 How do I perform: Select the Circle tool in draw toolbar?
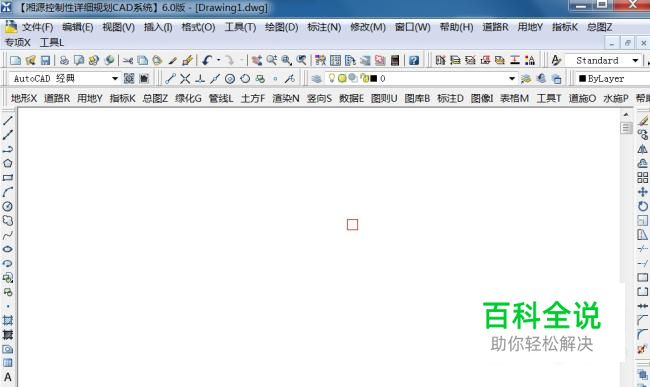[7, 206]
